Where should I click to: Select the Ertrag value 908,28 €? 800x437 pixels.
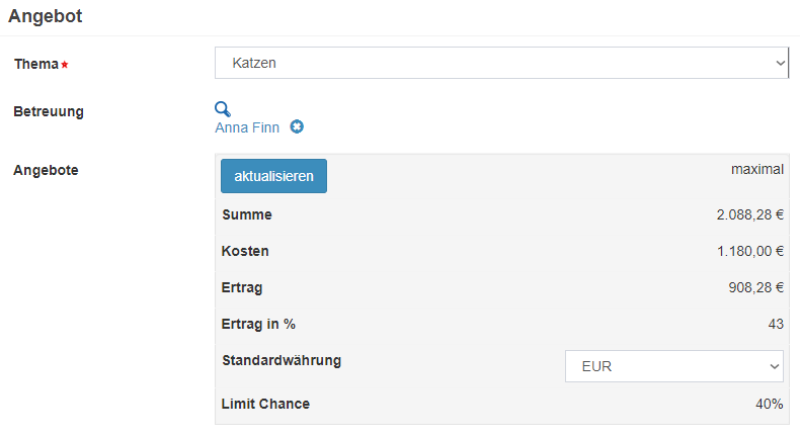click(756, 288)
